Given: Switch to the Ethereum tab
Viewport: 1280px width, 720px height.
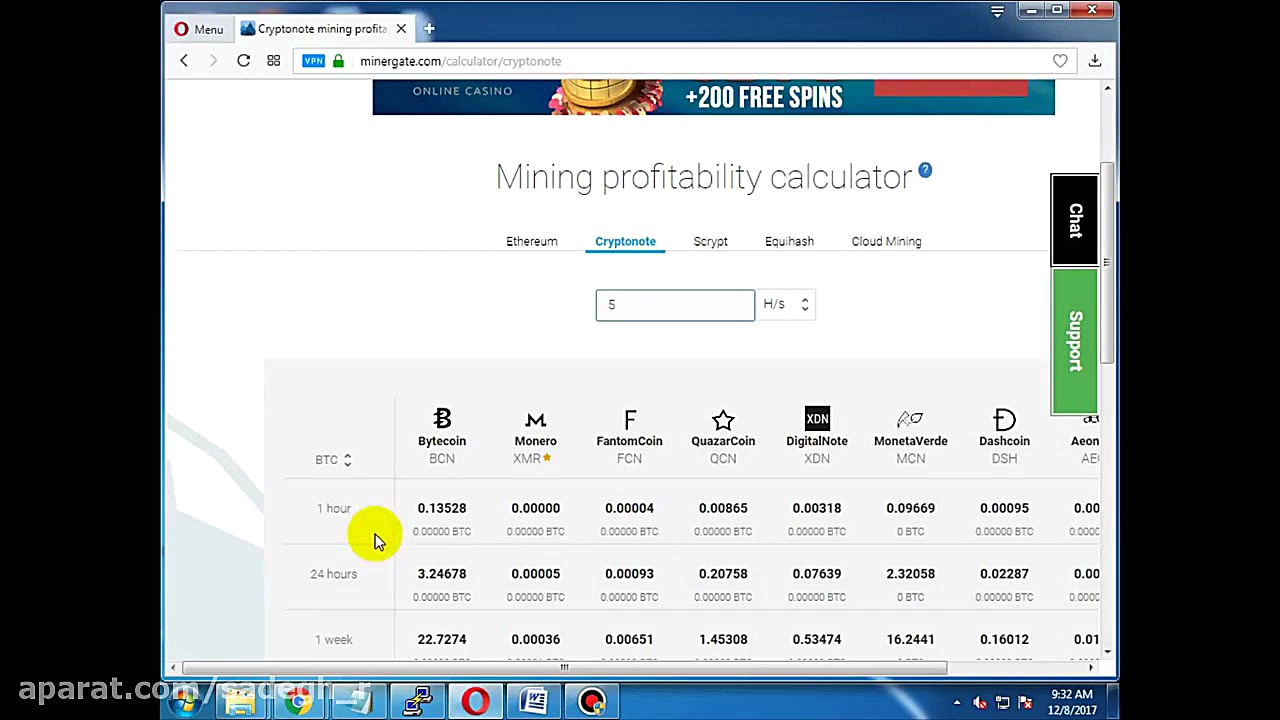Looking at the screenshot, I should 531,241.
